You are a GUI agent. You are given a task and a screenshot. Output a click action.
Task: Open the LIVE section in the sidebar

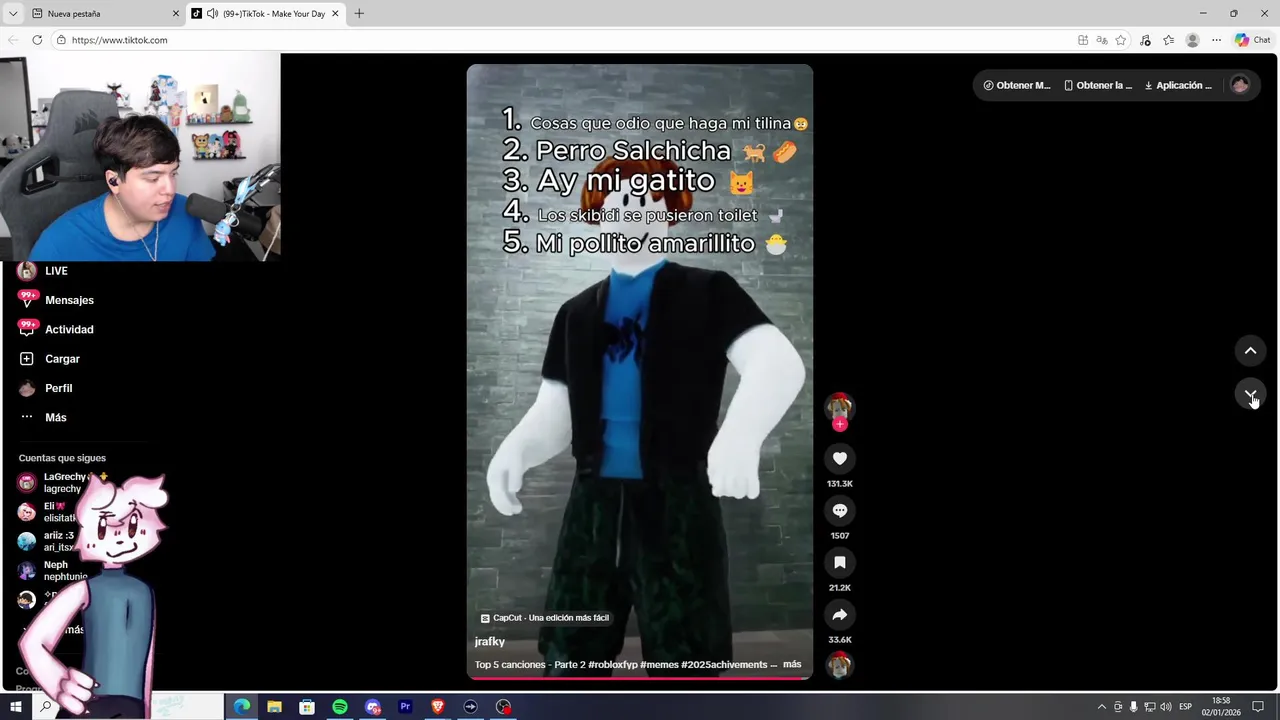point(56,271)
